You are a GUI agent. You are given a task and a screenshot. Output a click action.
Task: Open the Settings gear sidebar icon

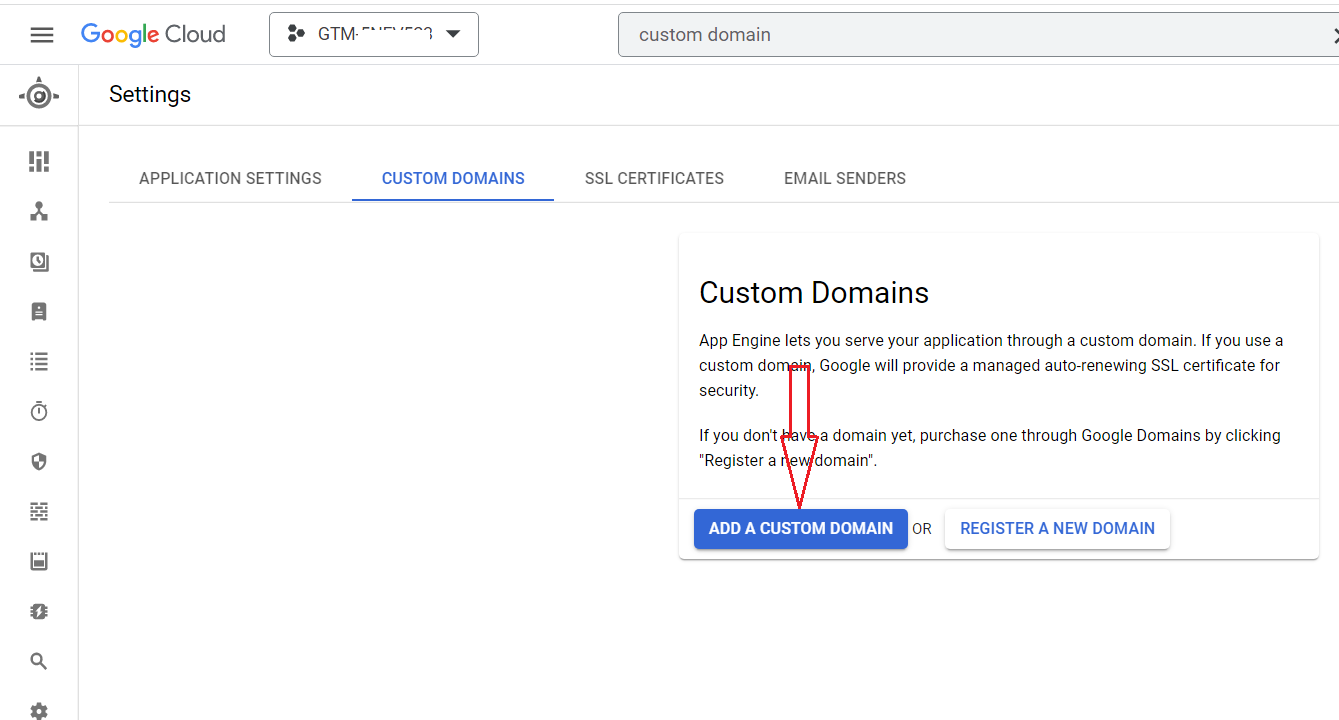point(39,710)
